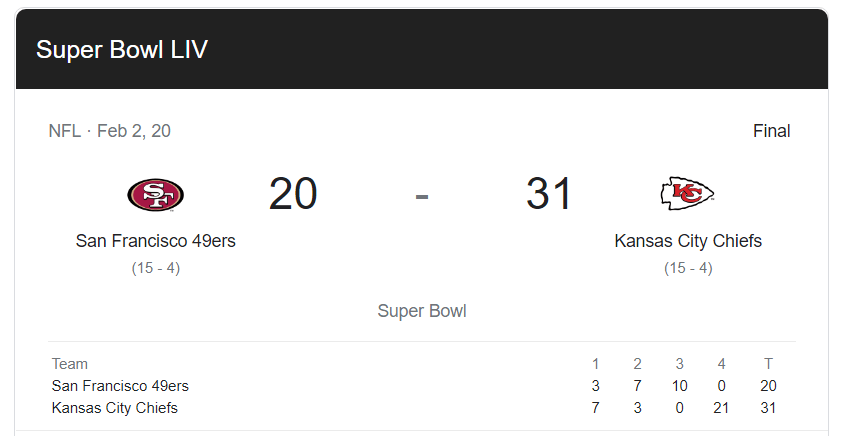Image resolution: width=849 pixels, height=436 pixels.
Task: Click the Team column header
Action: [x=70, y=364]
